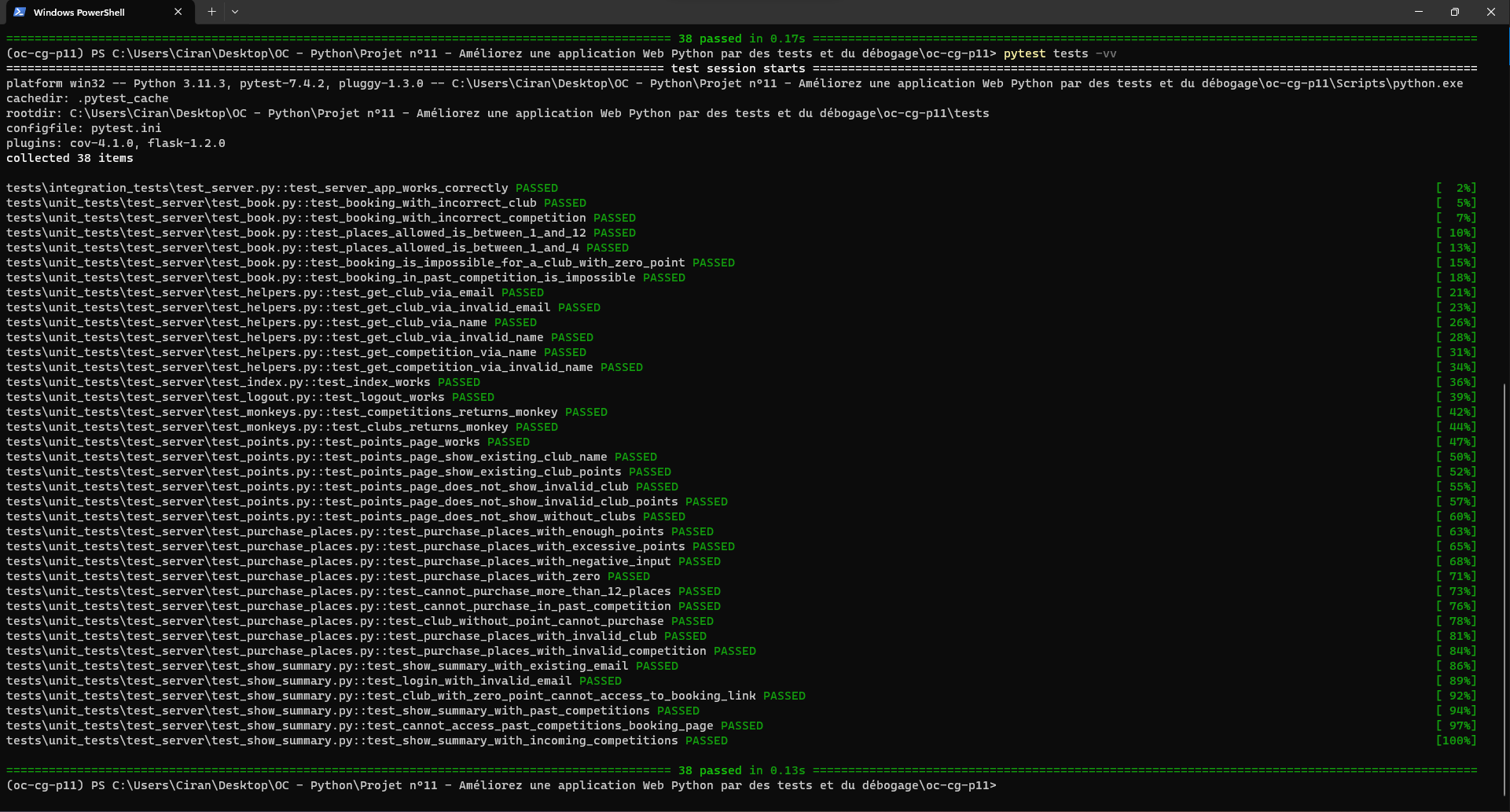Viewport: 1510px width, 812px height.
Task: Click the vertical scrollbar thumb
Action: coord(1505,590)
